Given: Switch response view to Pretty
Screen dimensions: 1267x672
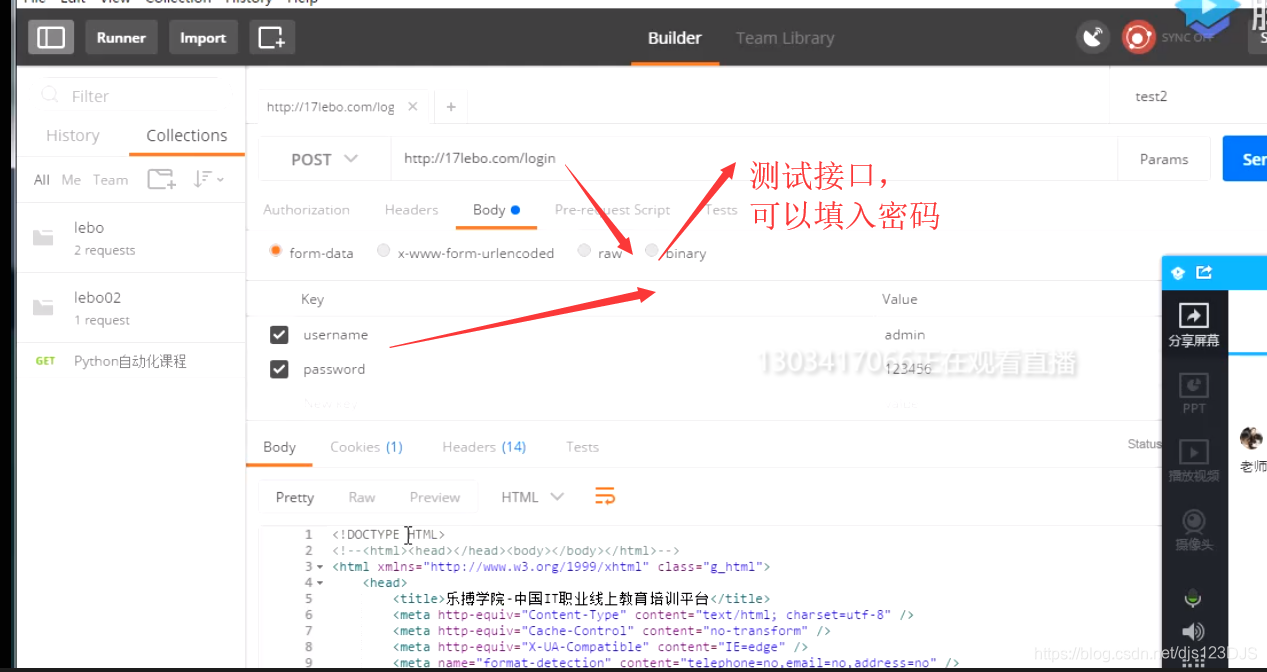Looking at the screenshot, I should click(295, 497).
